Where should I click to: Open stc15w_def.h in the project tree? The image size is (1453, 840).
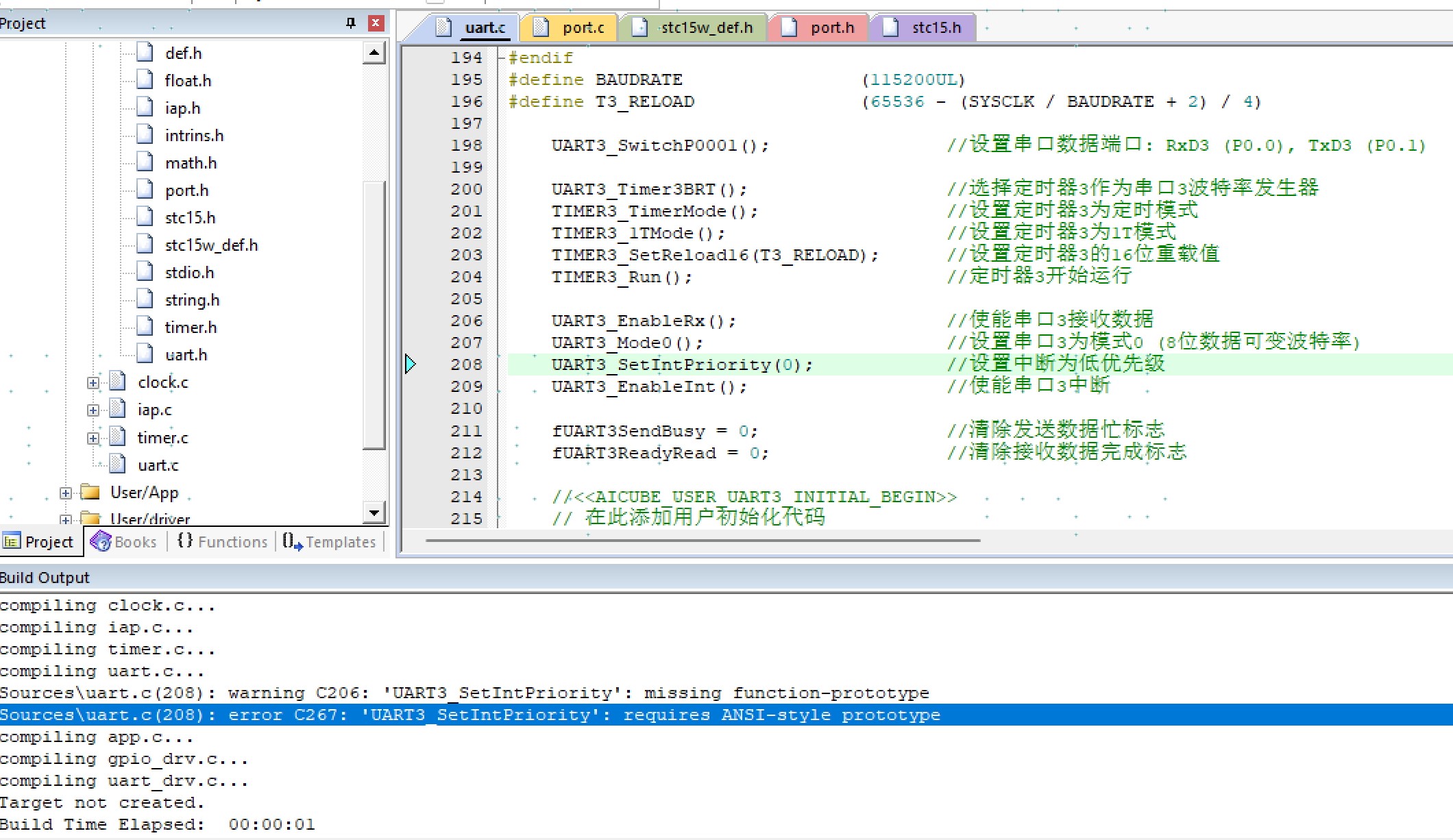211,245
